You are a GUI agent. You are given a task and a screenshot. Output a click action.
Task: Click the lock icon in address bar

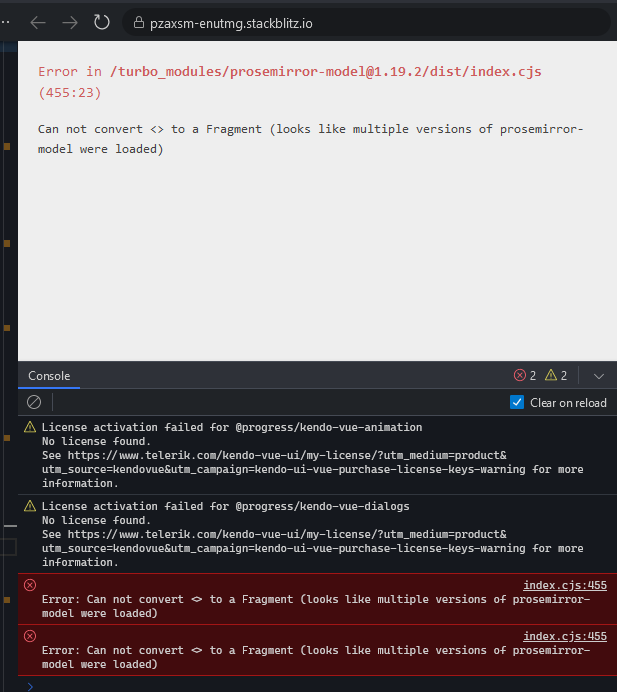[137, 22]
